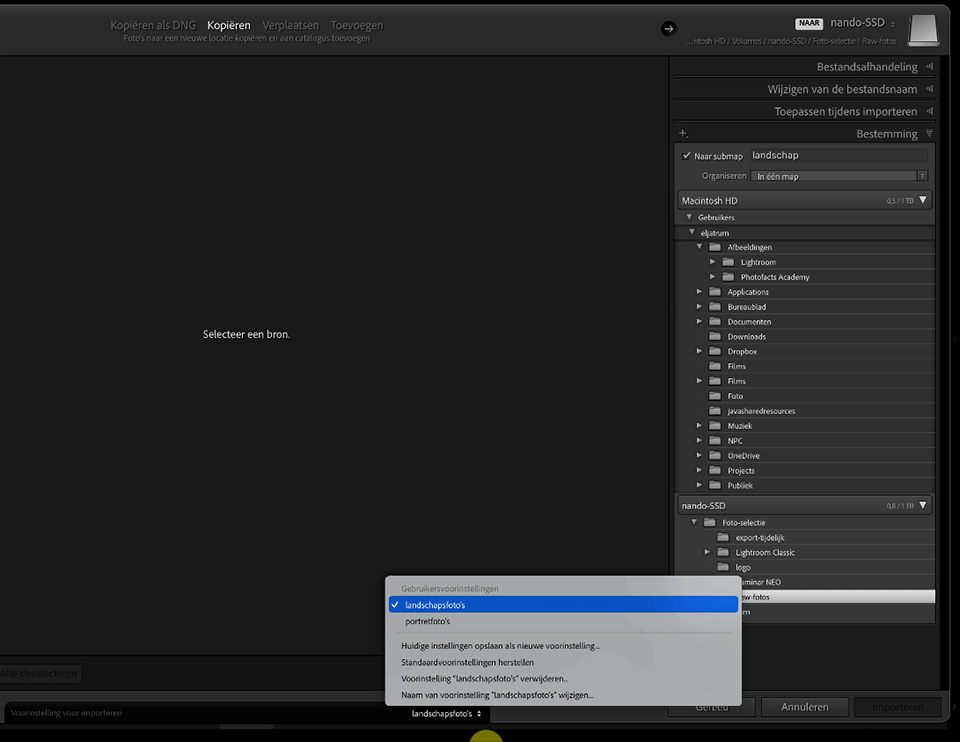Select the javasharedresources folder icon
Screen dimensions: 960x742
point(714,411)
